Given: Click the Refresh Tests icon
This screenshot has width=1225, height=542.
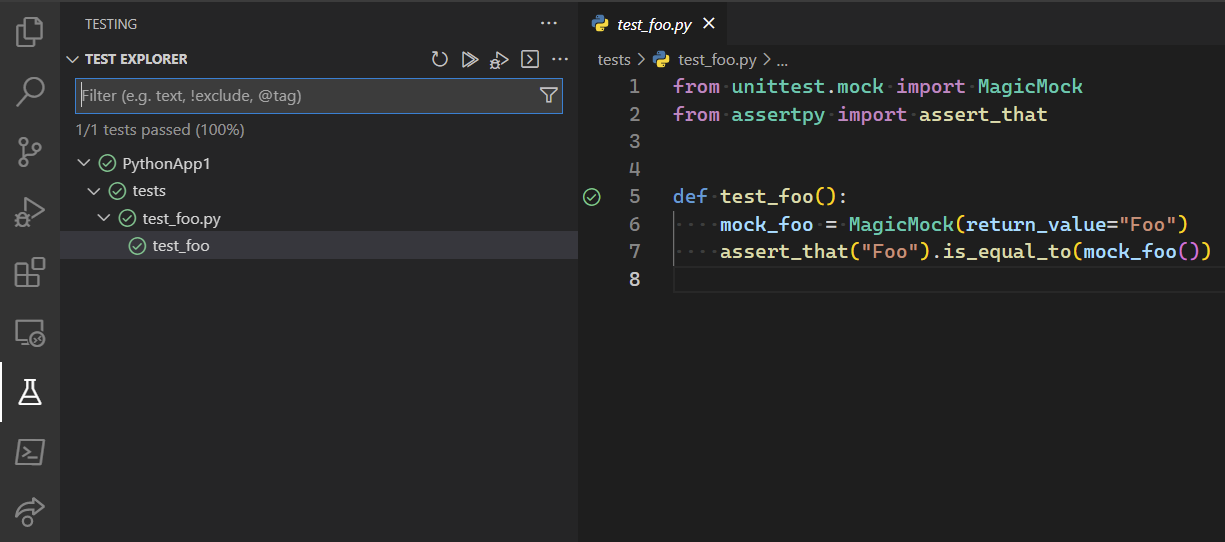Looking at the screenshot, I should click(x=439, y=60).
